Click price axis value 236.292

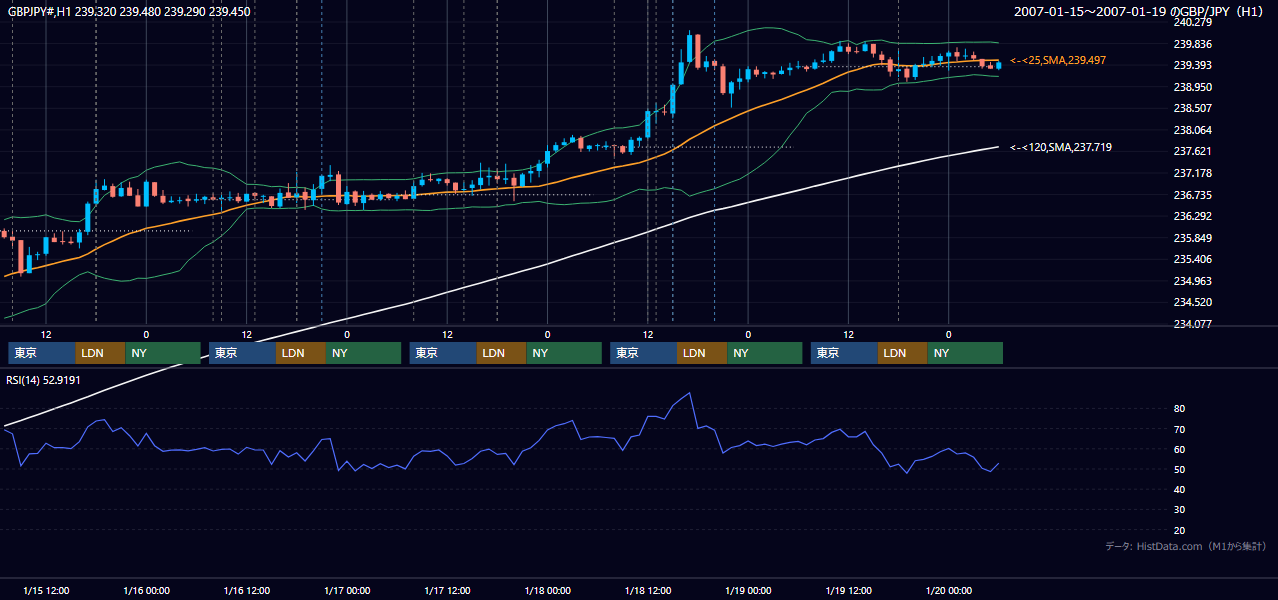[1192, 216]
